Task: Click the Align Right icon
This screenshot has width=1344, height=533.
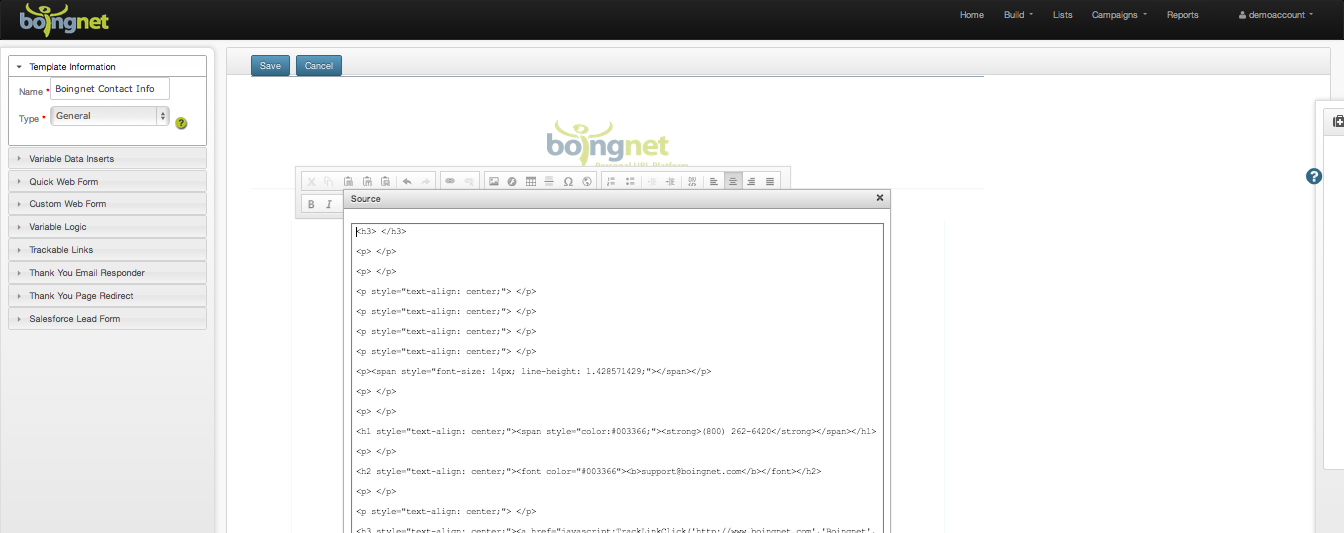Action: (x=751, y=181)
